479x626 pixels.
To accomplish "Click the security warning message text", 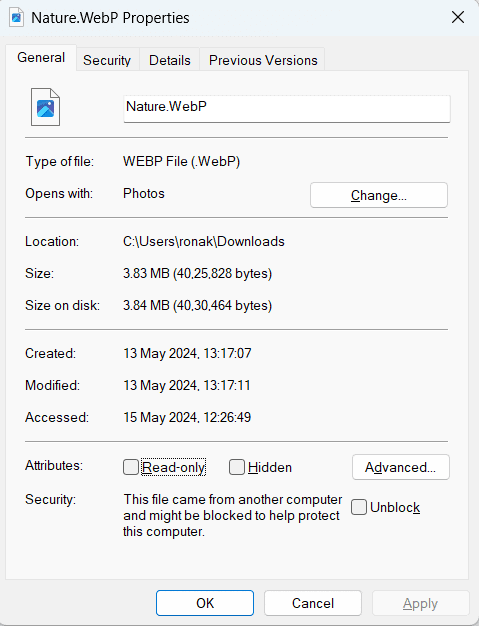I will 232,515.
